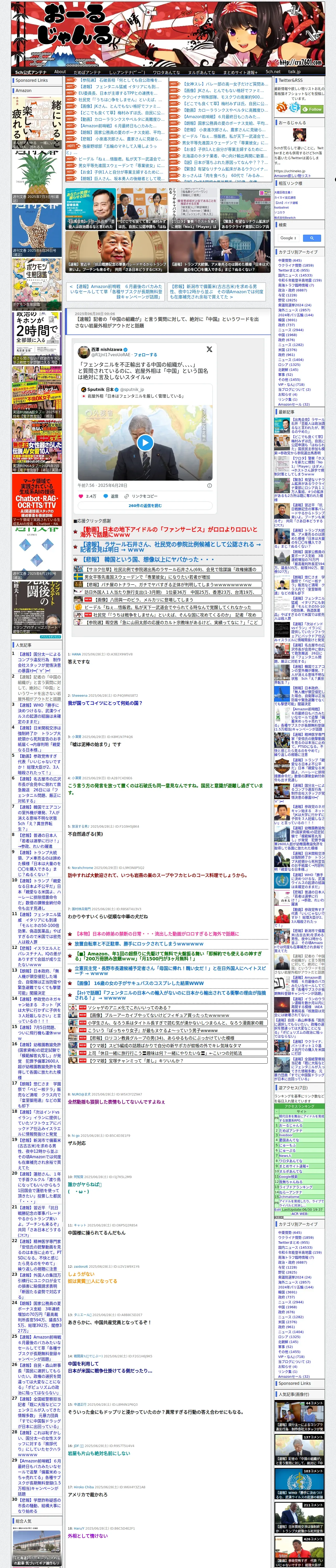The height and width of the screenshot is (1568, 336).
Task: Click the green Follow button
Action: click(x=313, y=109)
